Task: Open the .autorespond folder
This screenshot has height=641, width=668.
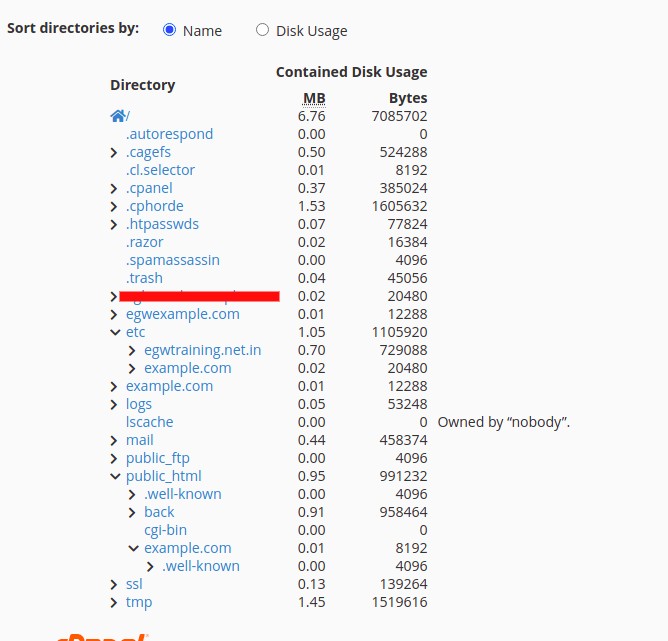Action: [169, 134]
